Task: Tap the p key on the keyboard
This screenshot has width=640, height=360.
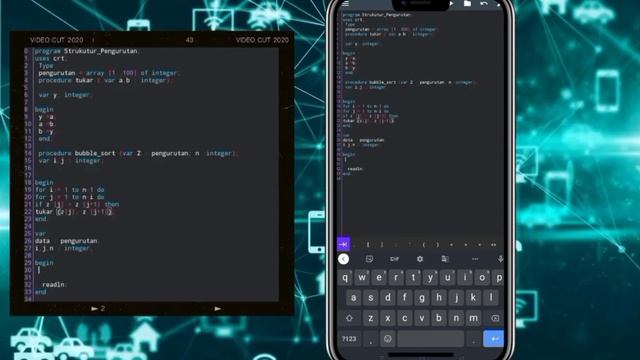Action: [498, 278]
